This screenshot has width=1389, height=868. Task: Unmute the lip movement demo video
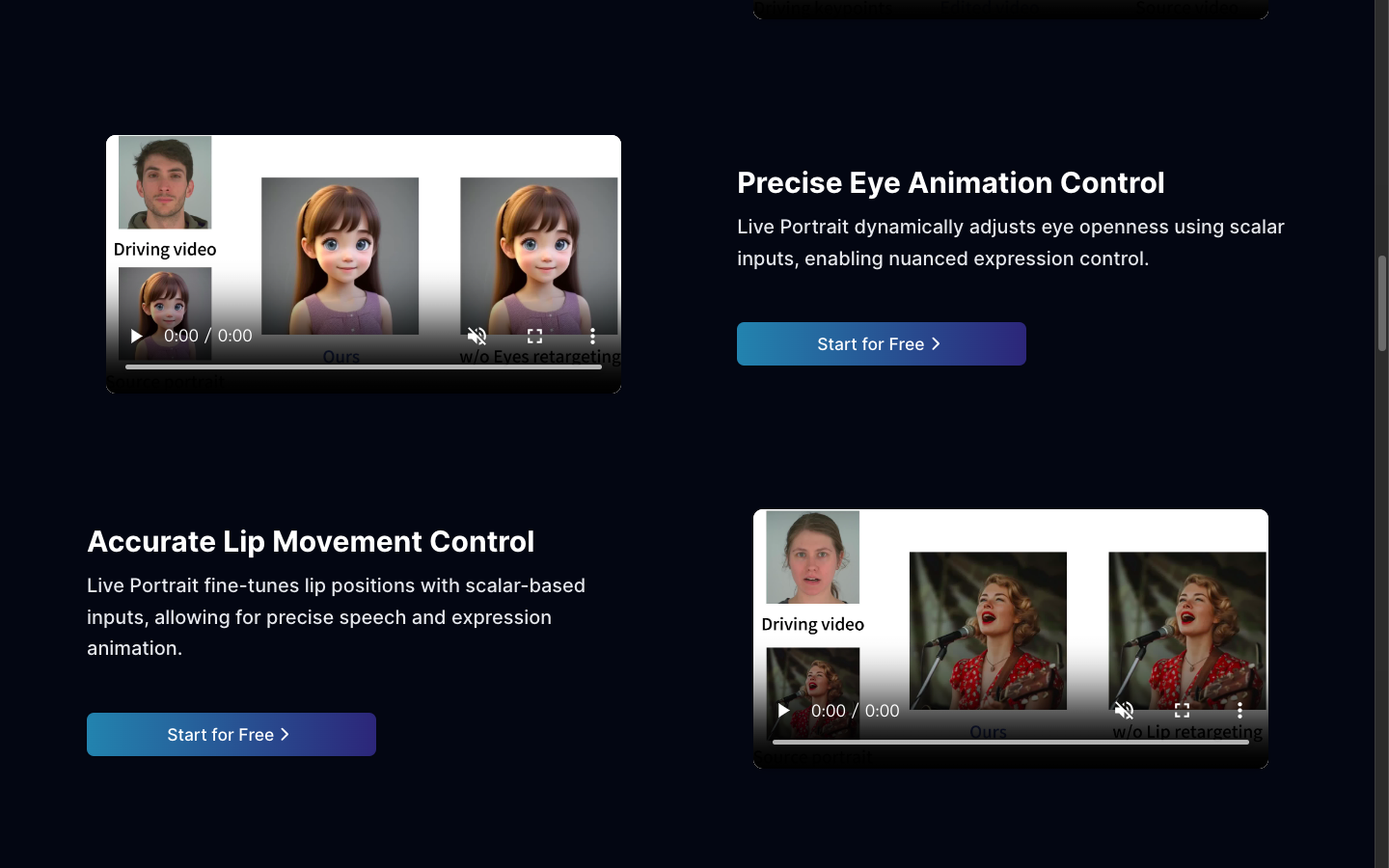[x=1124, y=711]
